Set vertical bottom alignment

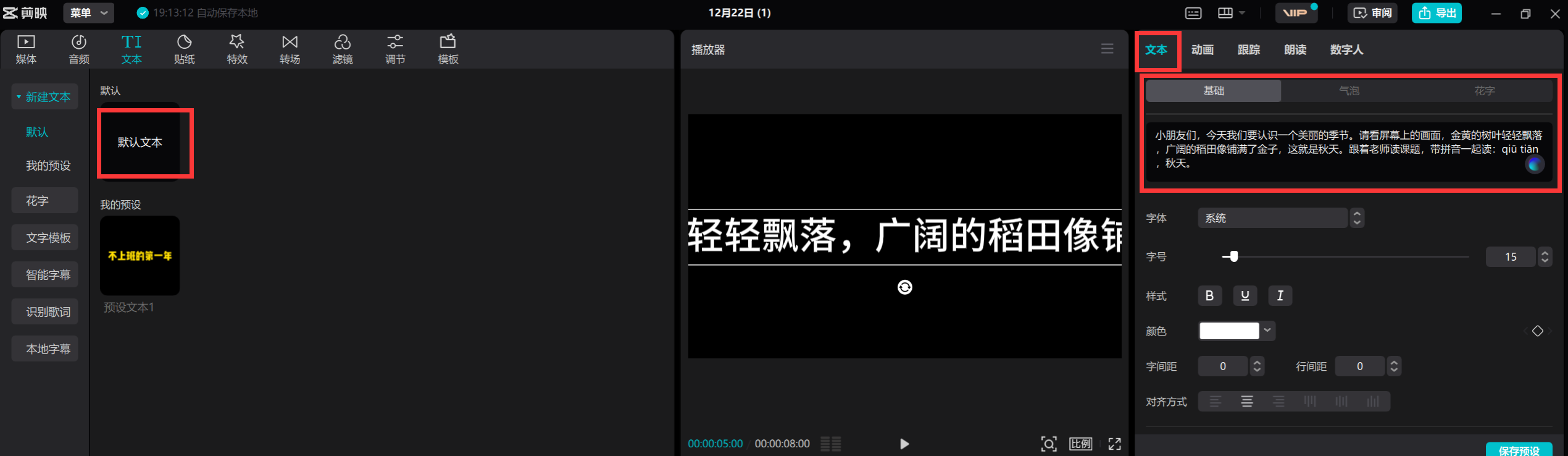coord(1373,402)
